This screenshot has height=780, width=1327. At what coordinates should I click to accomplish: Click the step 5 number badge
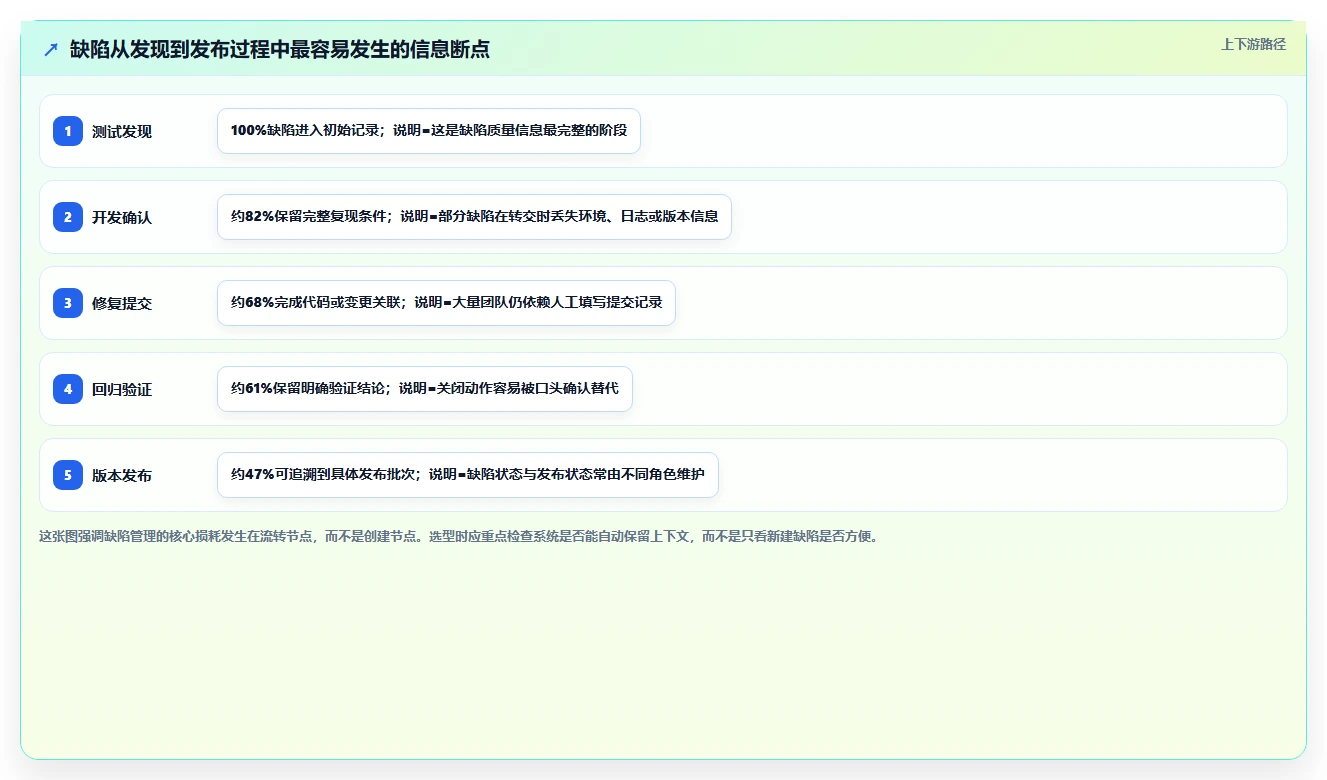68,475
